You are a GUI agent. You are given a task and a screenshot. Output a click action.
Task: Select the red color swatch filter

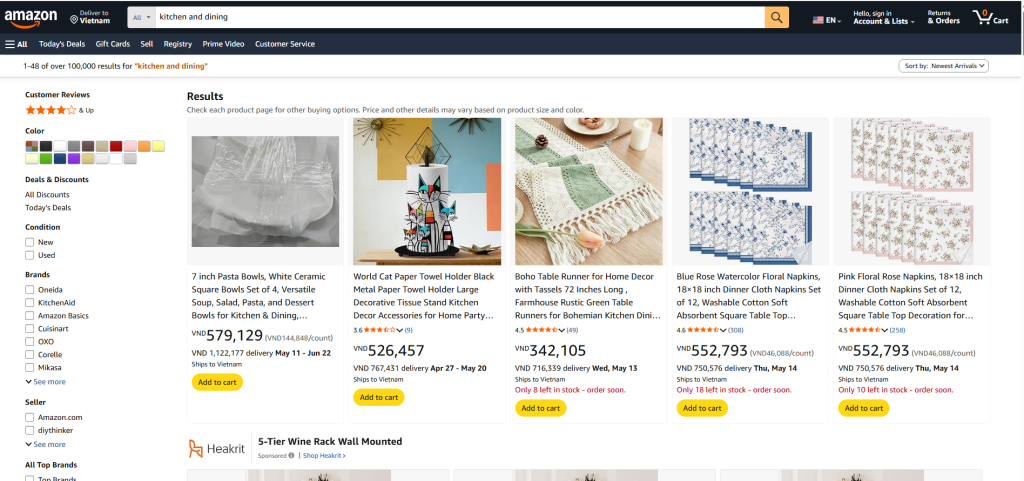[116, 146]
